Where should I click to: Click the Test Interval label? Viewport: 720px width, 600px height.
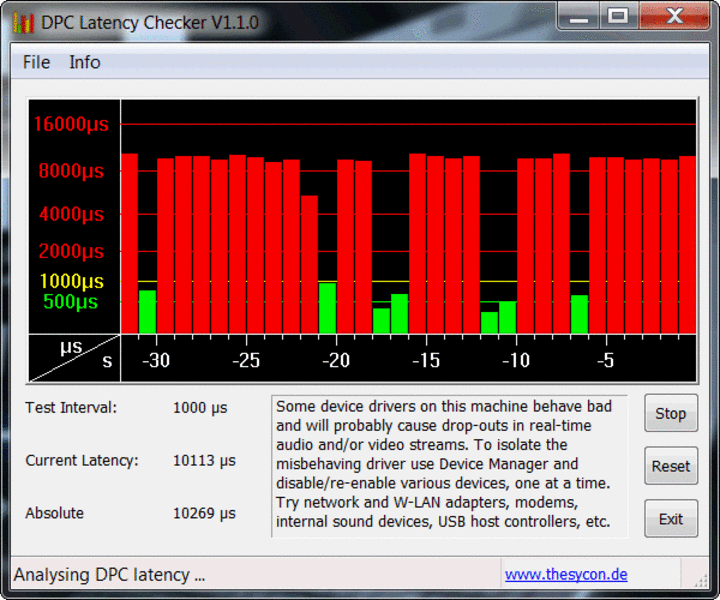click(71, 408)
